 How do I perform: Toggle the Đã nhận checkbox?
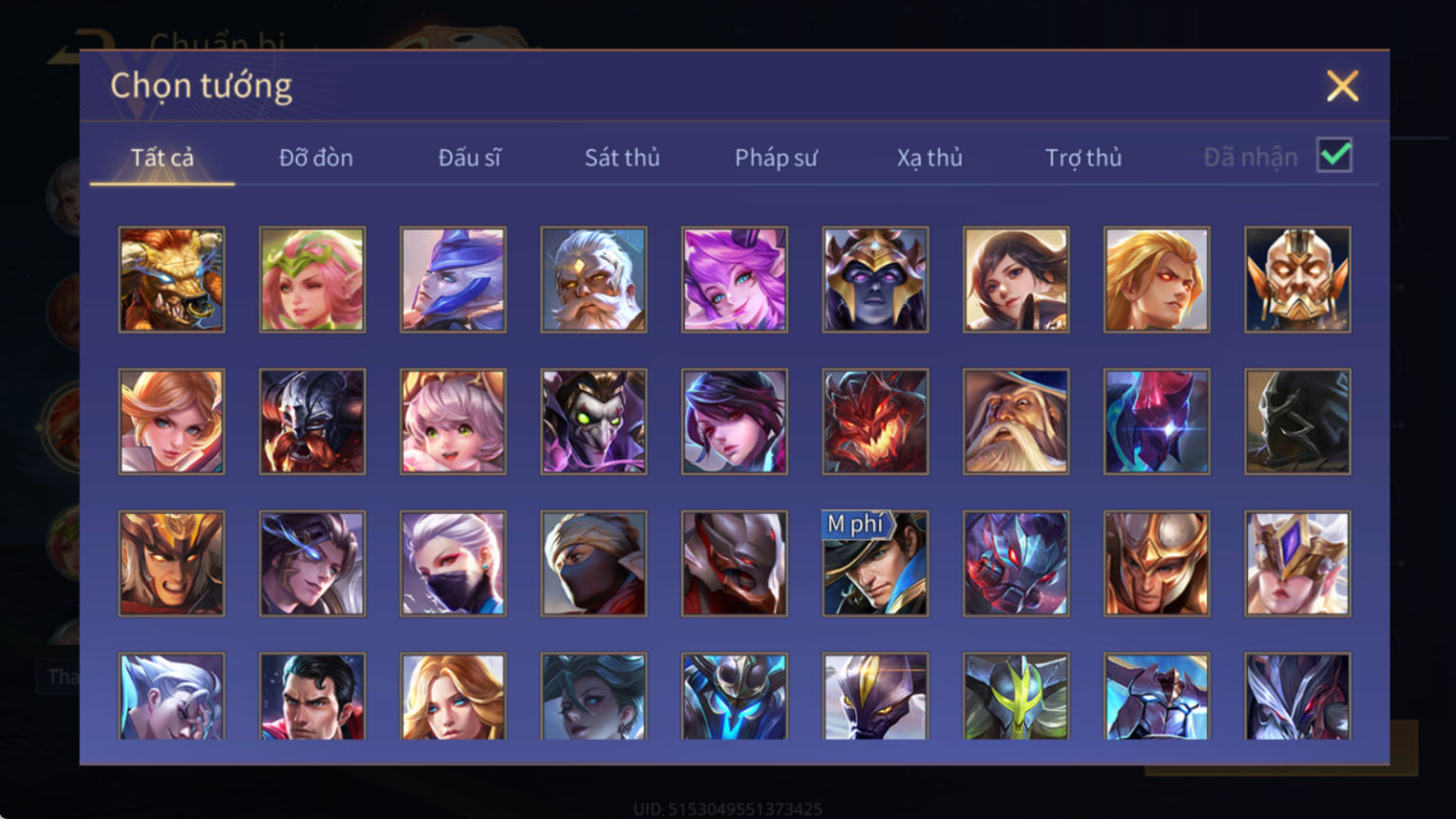pyautogui.click(x=1334, y=156)
